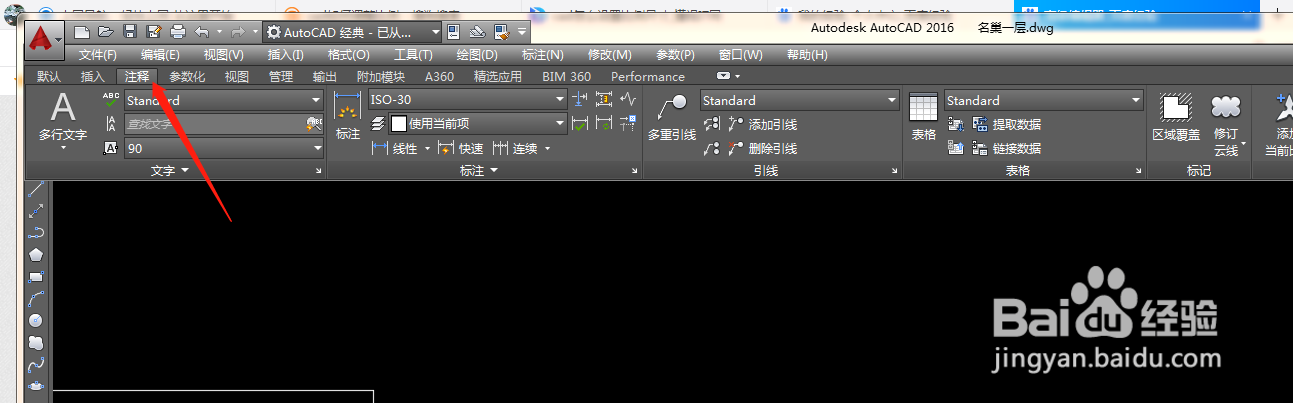Viewport: 1293px width, 403px height.
Task: Save the drawing with the floppy disk icon
Action: coord(130,32)
